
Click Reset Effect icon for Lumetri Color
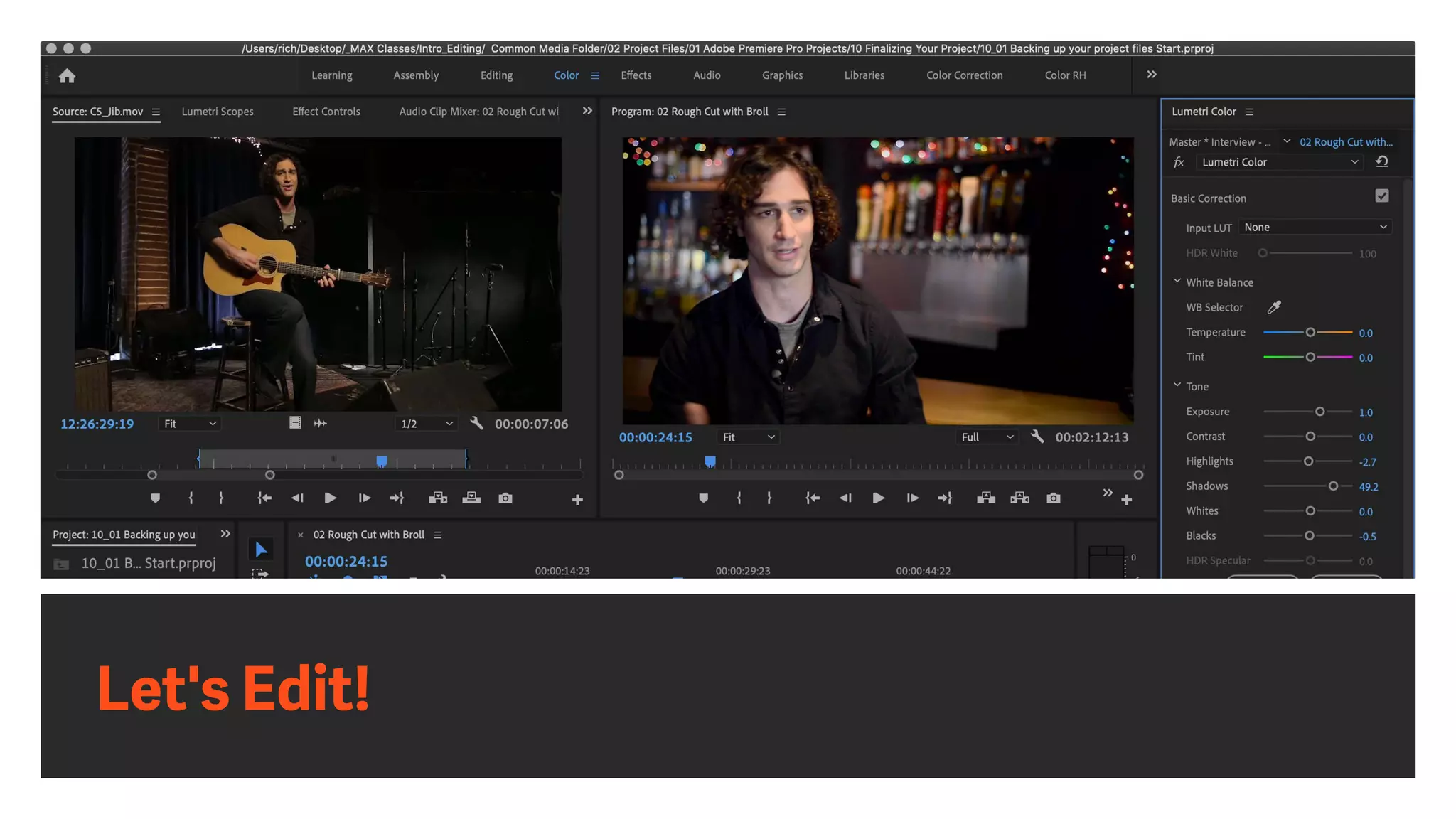click(x=1381, y=162)
